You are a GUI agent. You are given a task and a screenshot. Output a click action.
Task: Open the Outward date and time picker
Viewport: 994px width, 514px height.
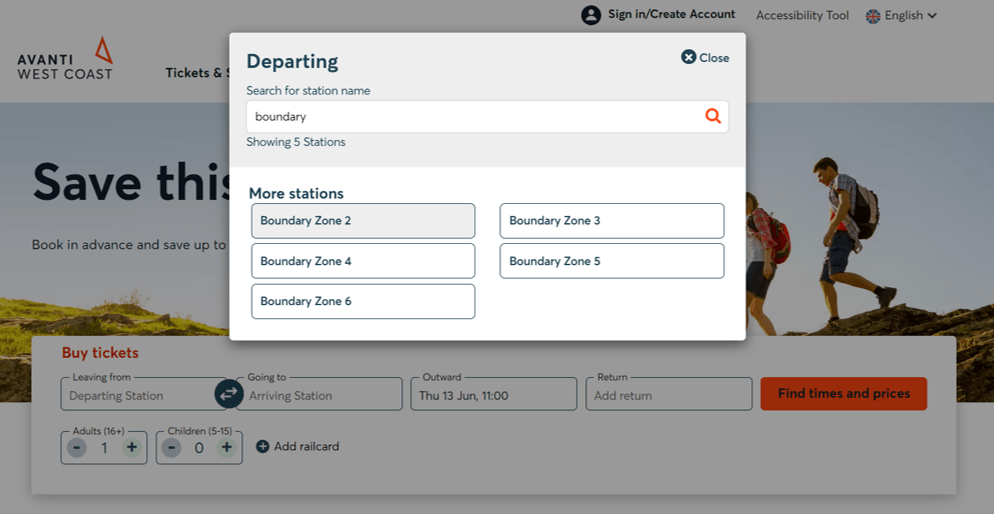click(493, 395)
